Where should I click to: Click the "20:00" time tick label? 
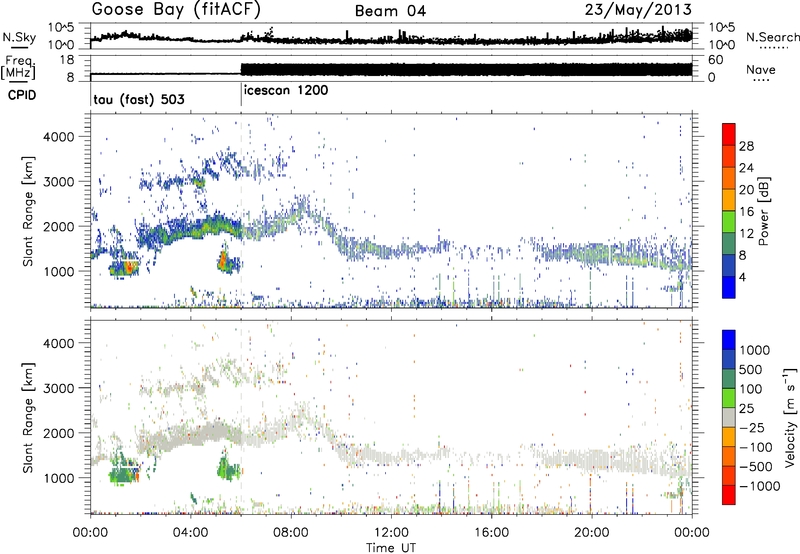591,533
